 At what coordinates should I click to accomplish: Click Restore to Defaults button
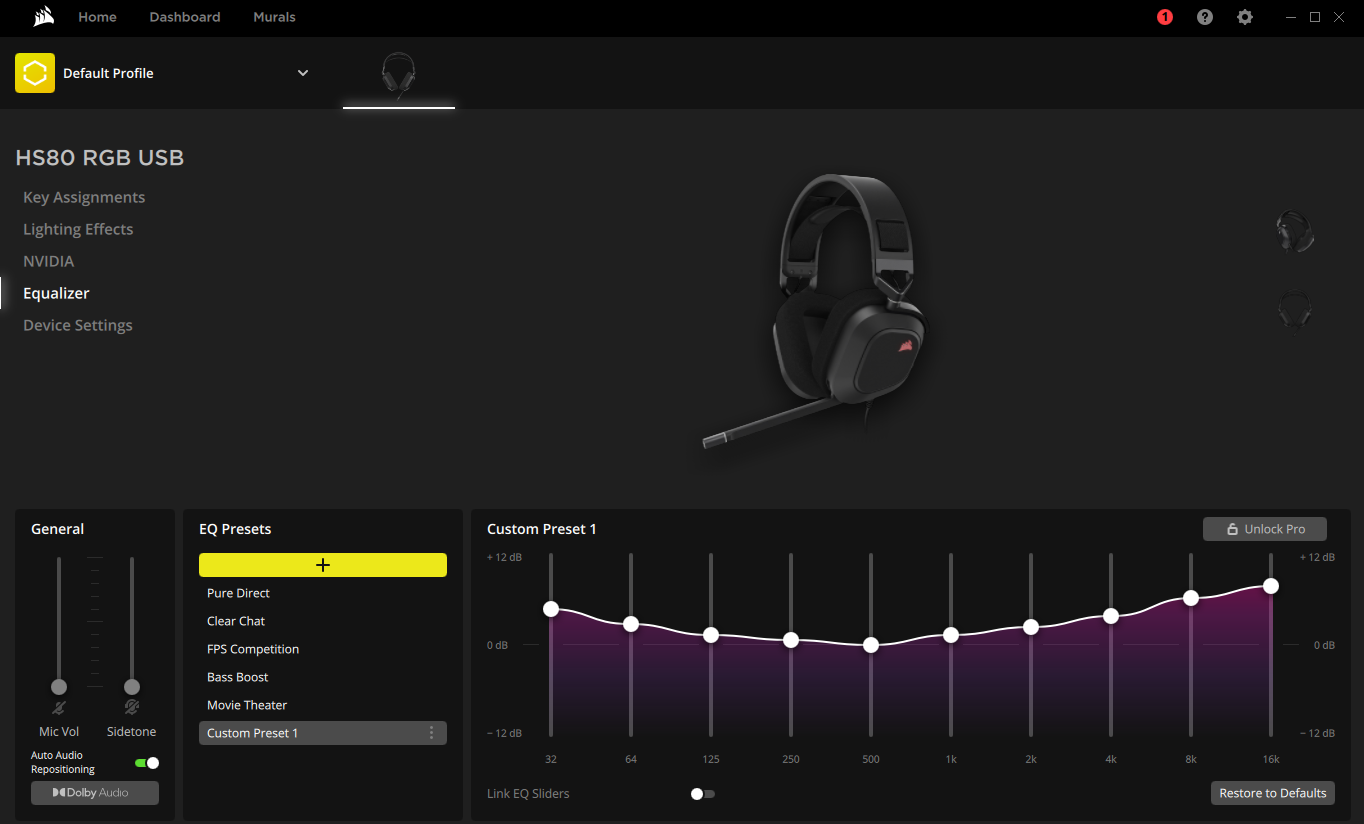click(x=1273, y=793)
